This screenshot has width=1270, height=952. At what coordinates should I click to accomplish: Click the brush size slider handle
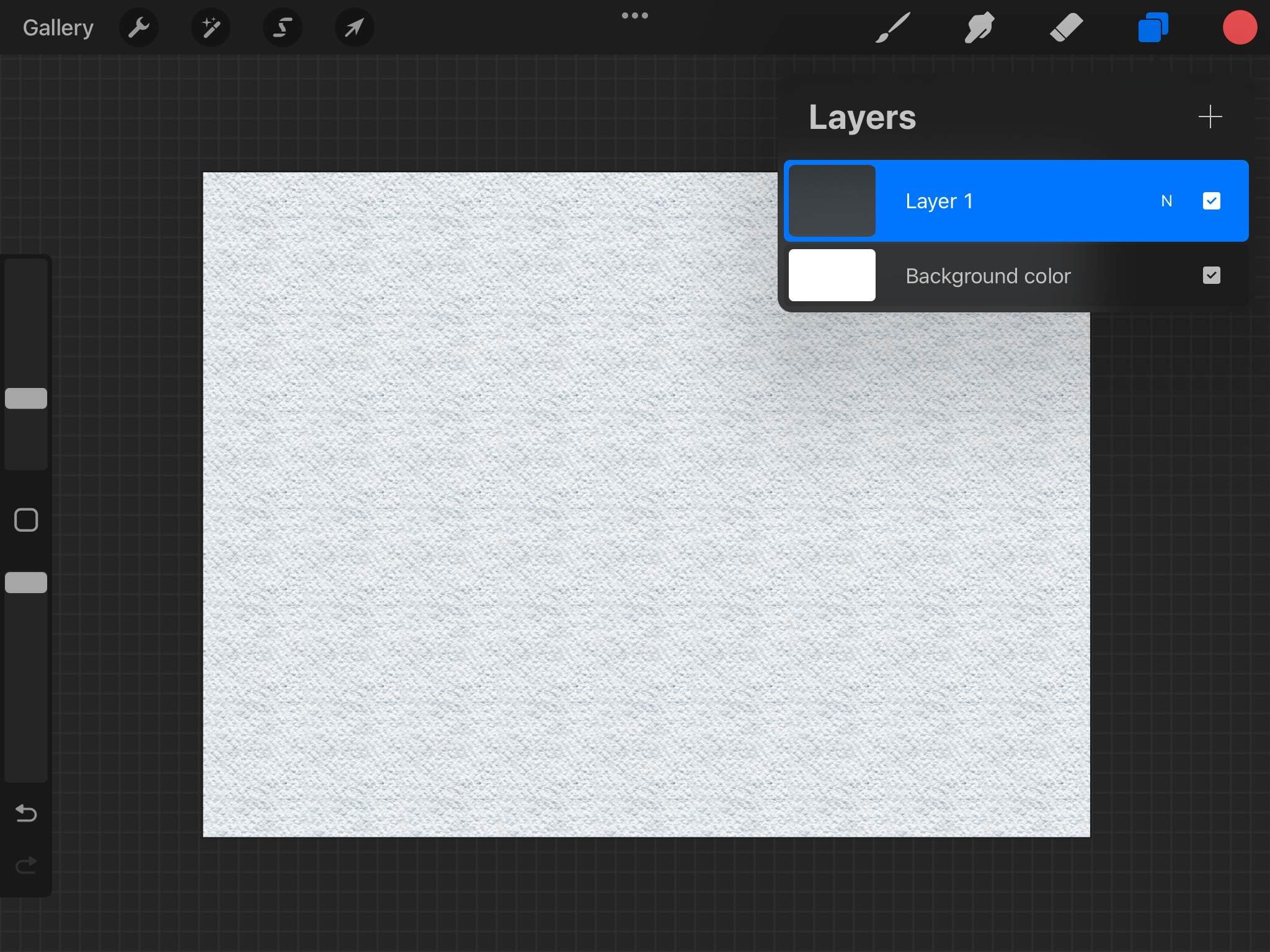pyautogui.click(x=26, y=398)
